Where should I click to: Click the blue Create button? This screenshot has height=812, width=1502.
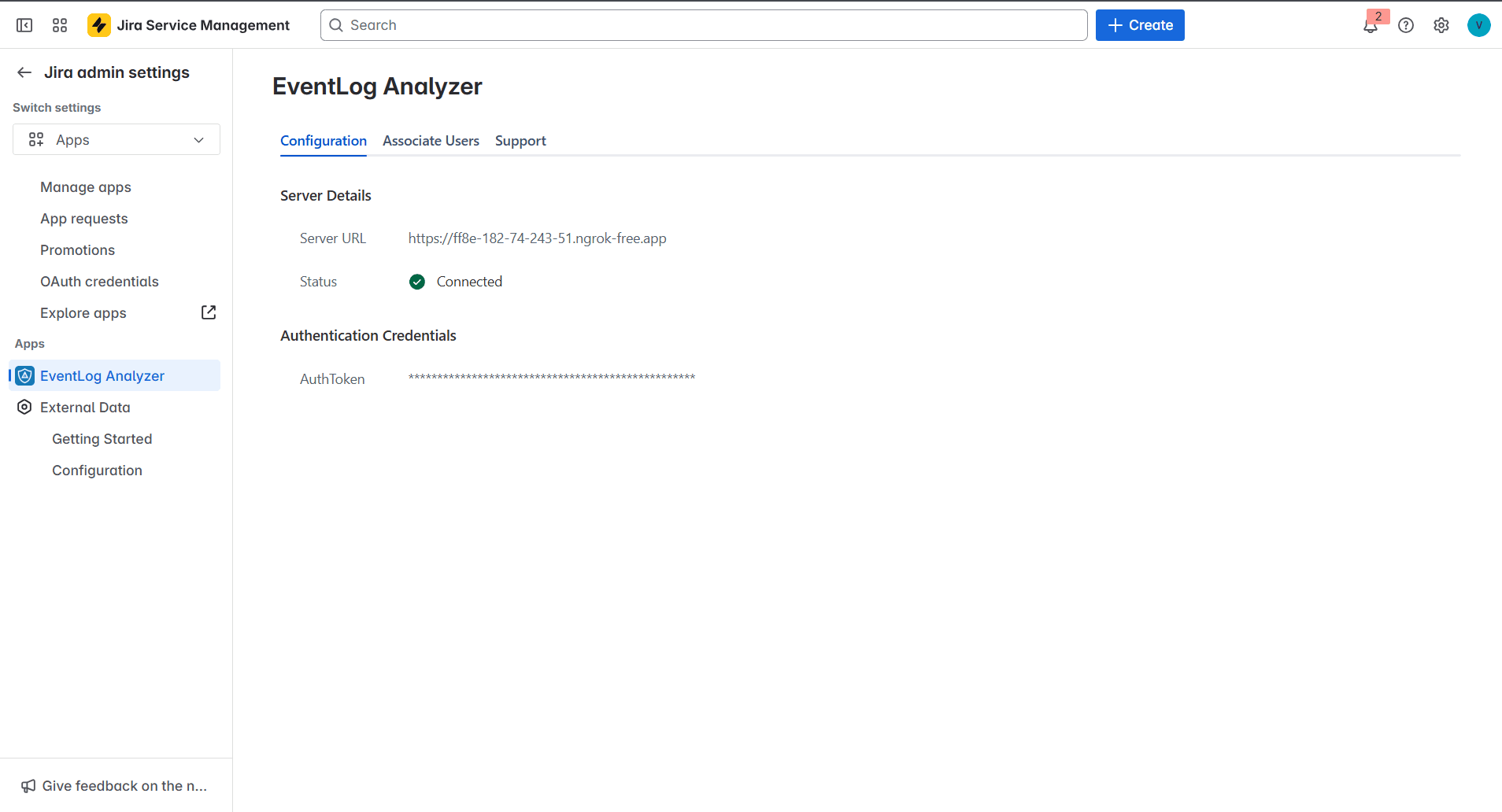pyautogui.click(x=1140, y=25)
